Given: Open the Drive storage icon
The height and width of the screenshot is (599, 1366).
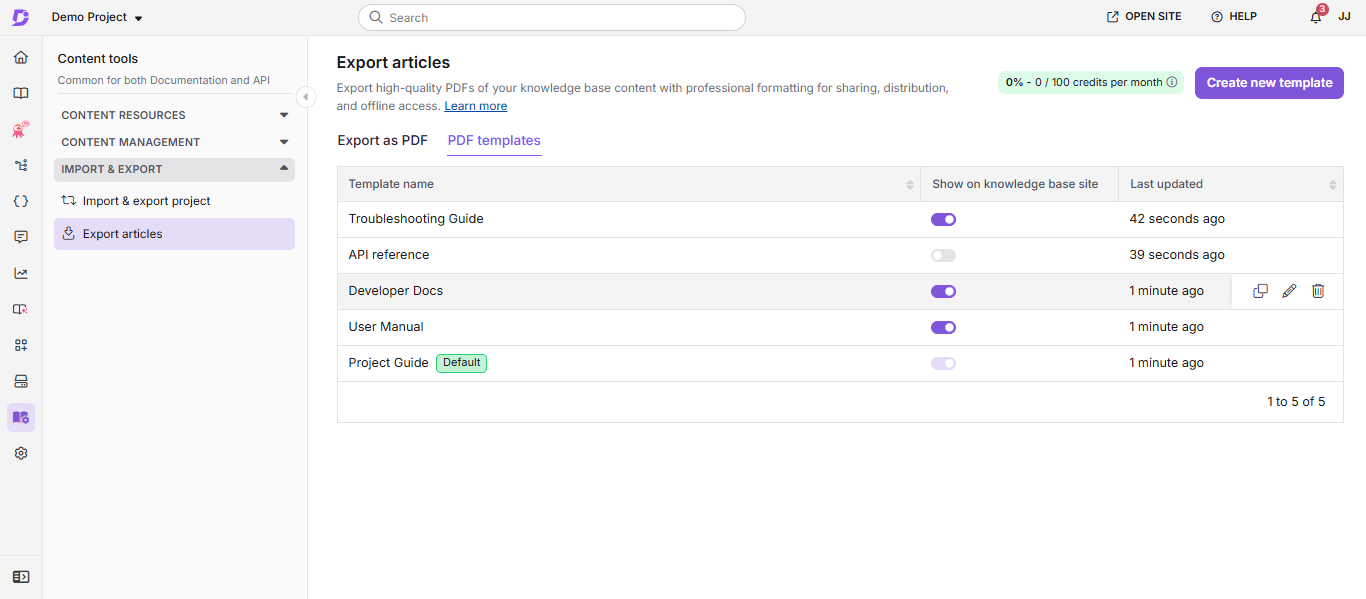Looking at the screenshot, I should click(21, 381).
